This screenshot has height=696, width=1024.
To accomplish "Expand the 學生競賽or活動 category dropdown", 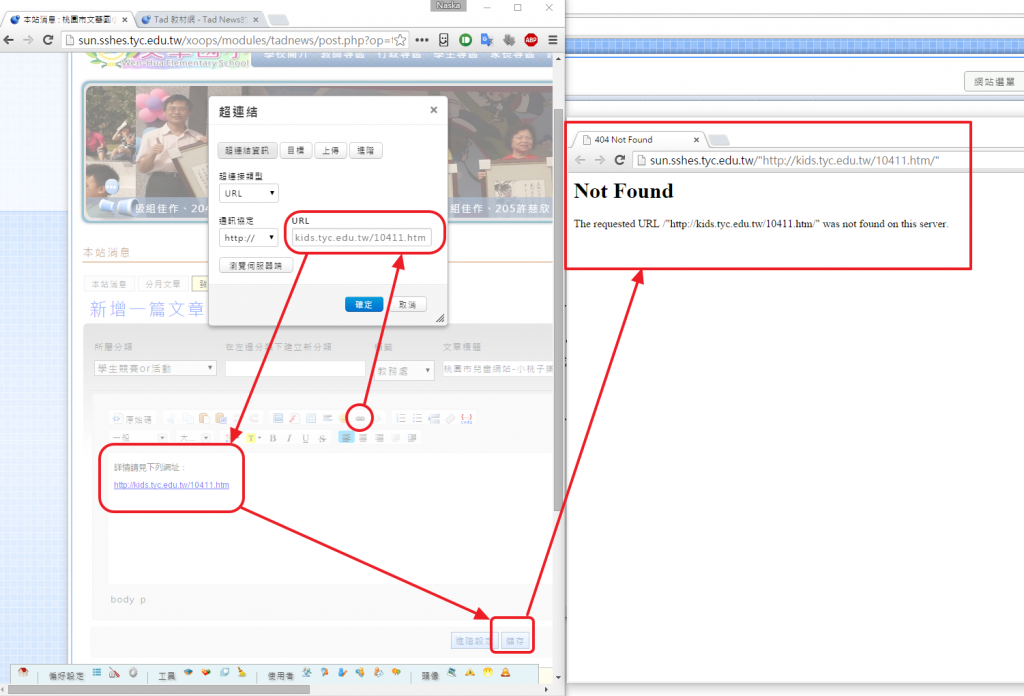I will [154, 368].
